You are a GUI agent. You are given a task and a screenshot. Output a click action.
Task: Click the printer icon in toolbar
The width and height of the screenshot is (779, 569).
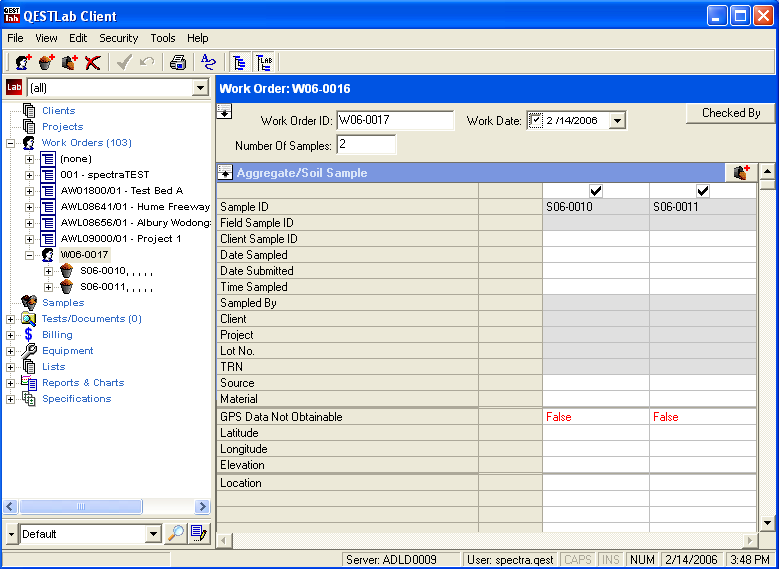pyautogui.click(x=178, y=62)
